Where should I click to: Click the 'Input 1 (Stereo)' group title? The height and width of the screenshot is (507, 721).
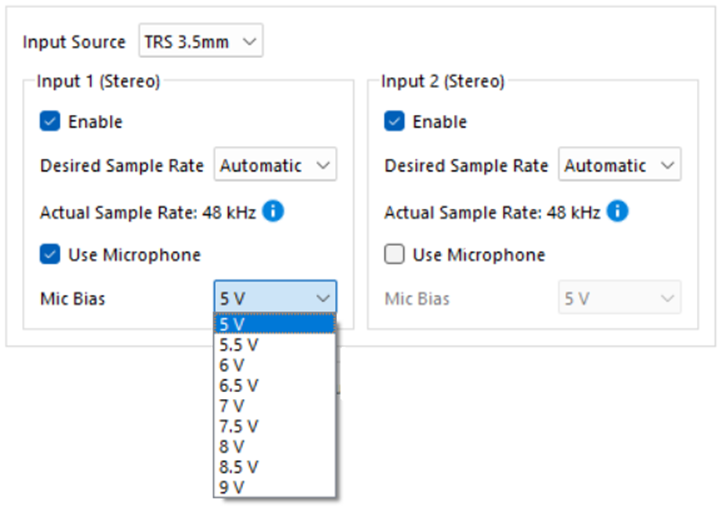[x=98, y=81]
